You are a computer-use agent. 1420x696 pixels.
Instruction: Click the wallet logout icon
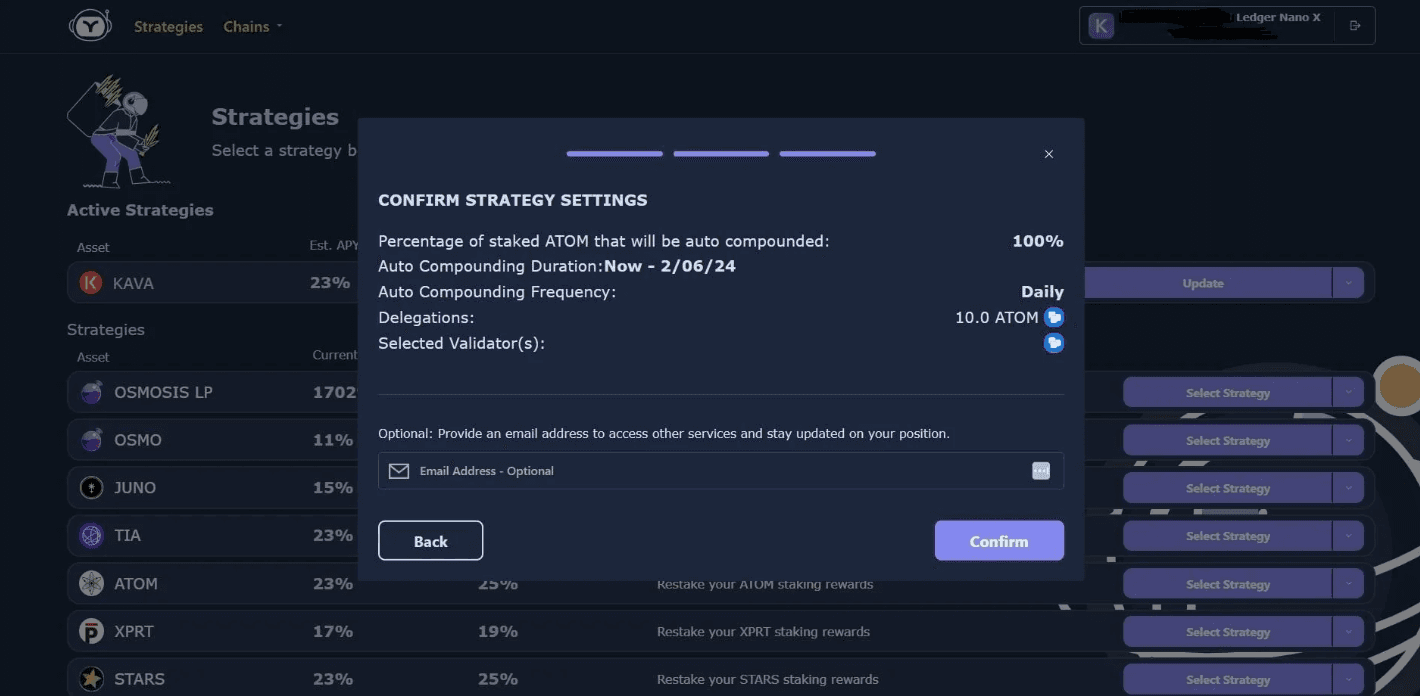coord(1355,26)
